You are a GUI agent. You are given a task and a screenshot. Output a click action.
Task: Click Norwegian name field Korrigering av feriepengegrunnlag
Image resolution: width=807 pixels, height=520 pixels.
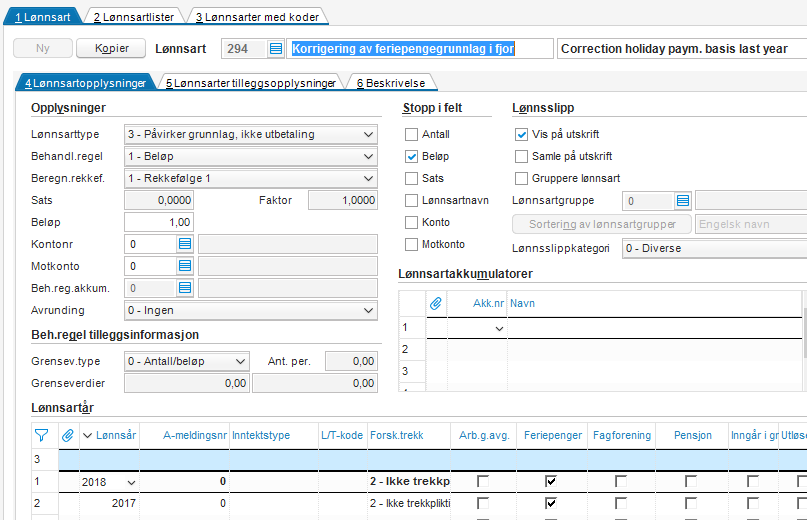(419, 49)
